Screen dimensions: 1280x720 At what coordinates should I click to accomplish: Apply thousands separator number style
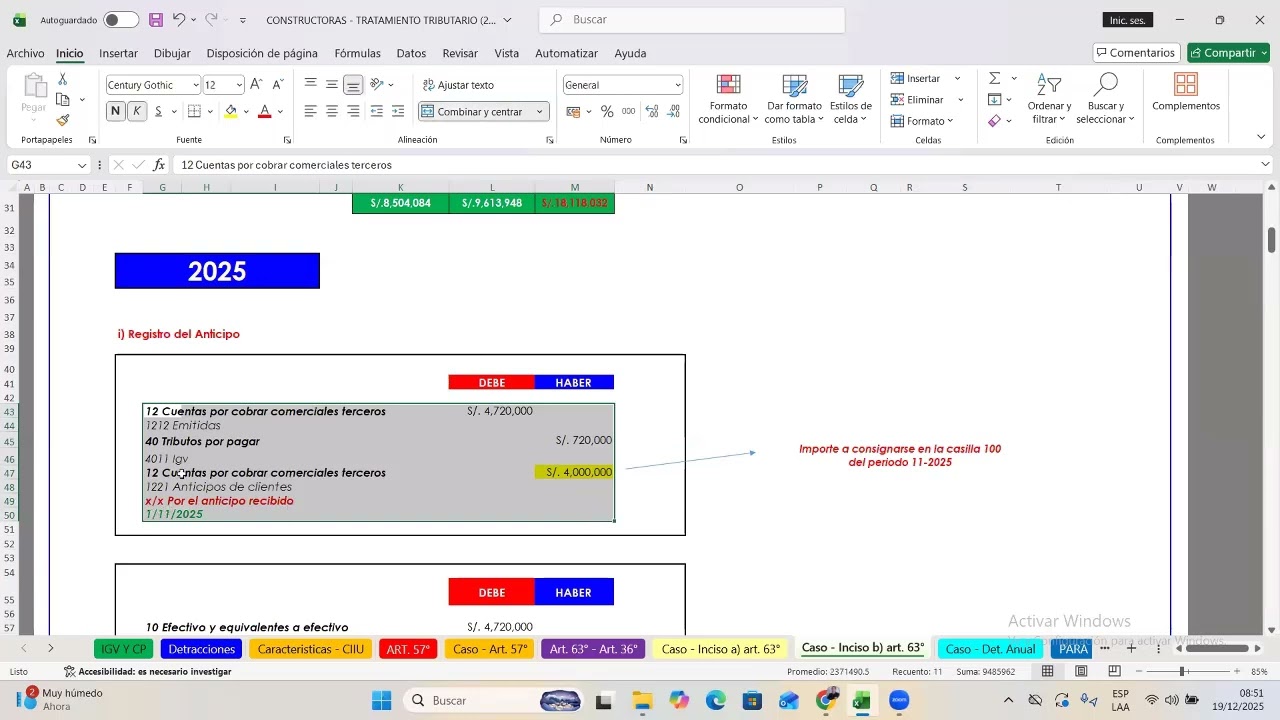pos(628,112)
